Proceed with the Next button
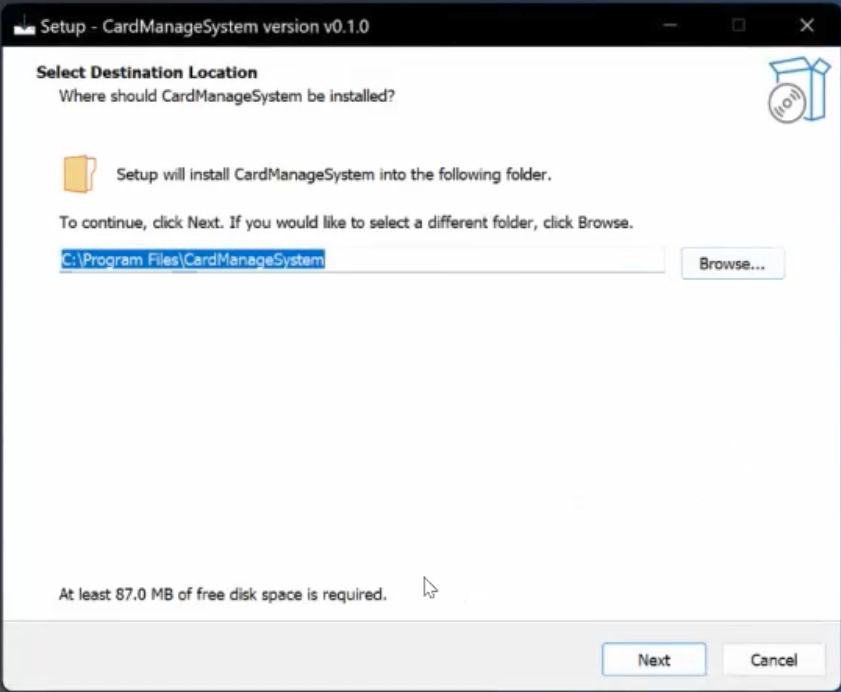The height and width of the screenshot is (692, 841). coord(654,660)
